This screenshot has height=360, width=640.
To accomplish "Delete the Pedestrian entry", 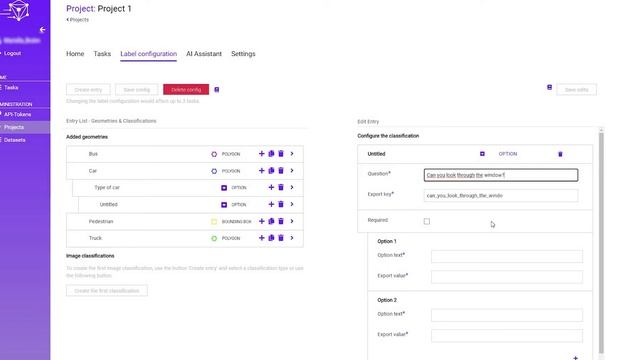I will coord(281,221).
